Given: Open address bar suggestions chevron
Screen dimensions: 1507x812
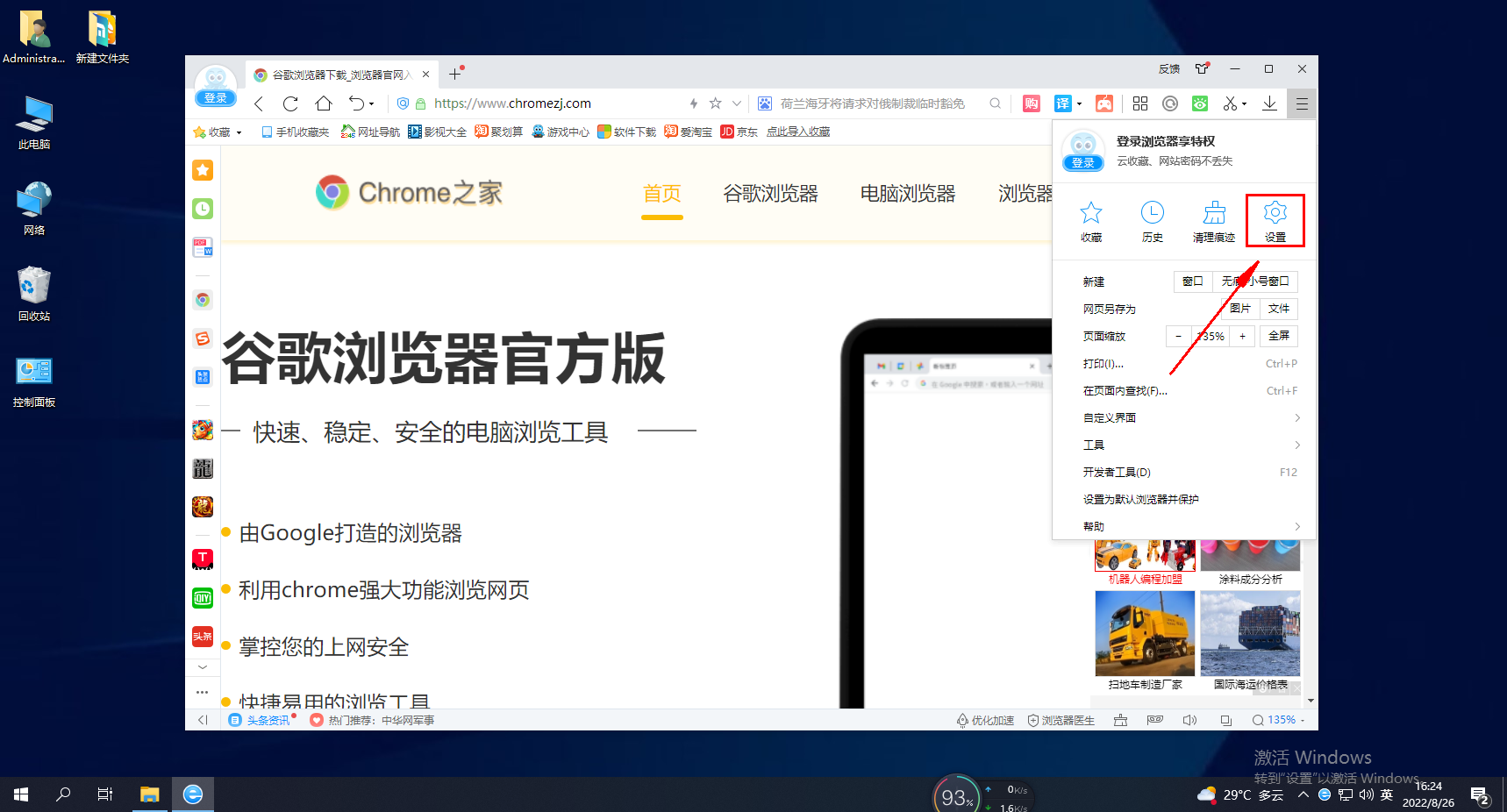Looking at the screenshot, I should click(x=737, y=103).
